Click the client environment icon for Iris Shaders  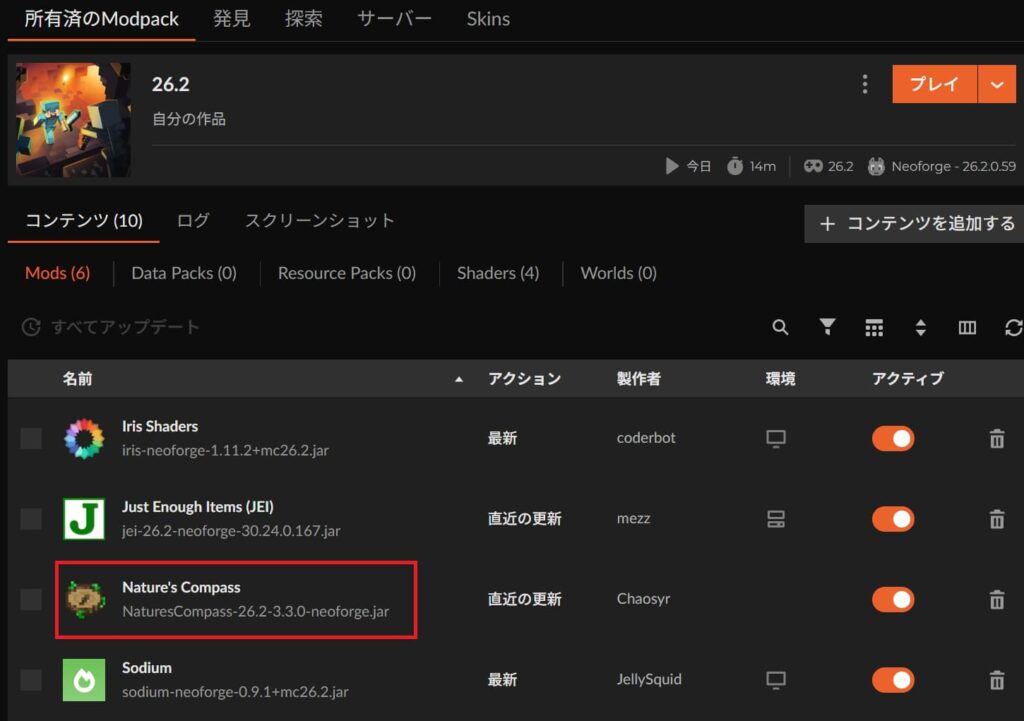[x=776, y=438]
